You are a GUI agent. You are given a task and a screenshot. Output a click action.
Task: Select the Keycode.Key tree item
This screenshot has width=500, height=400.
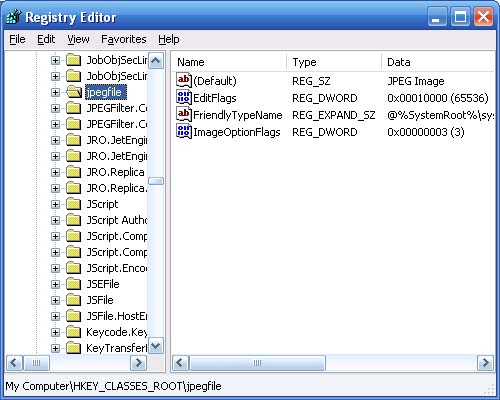coord(117,332)
